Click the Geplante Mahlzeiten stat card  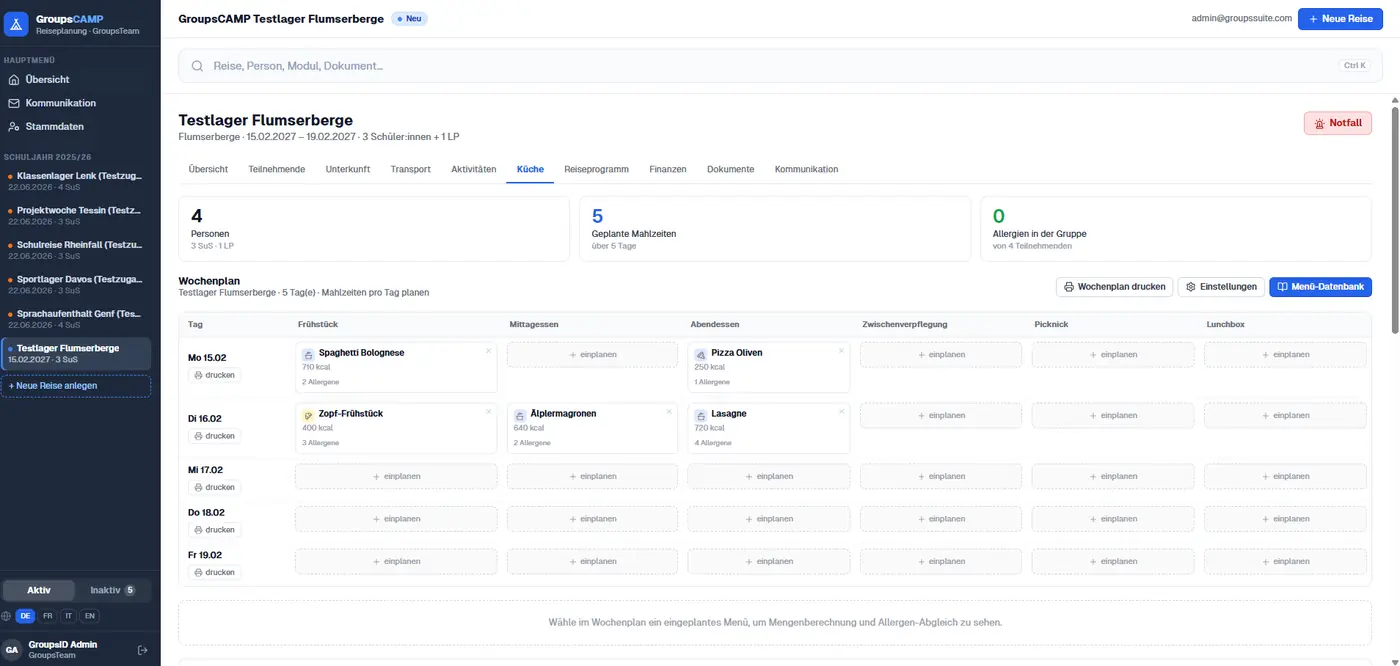pyautogui.click(x=775, y=229)
